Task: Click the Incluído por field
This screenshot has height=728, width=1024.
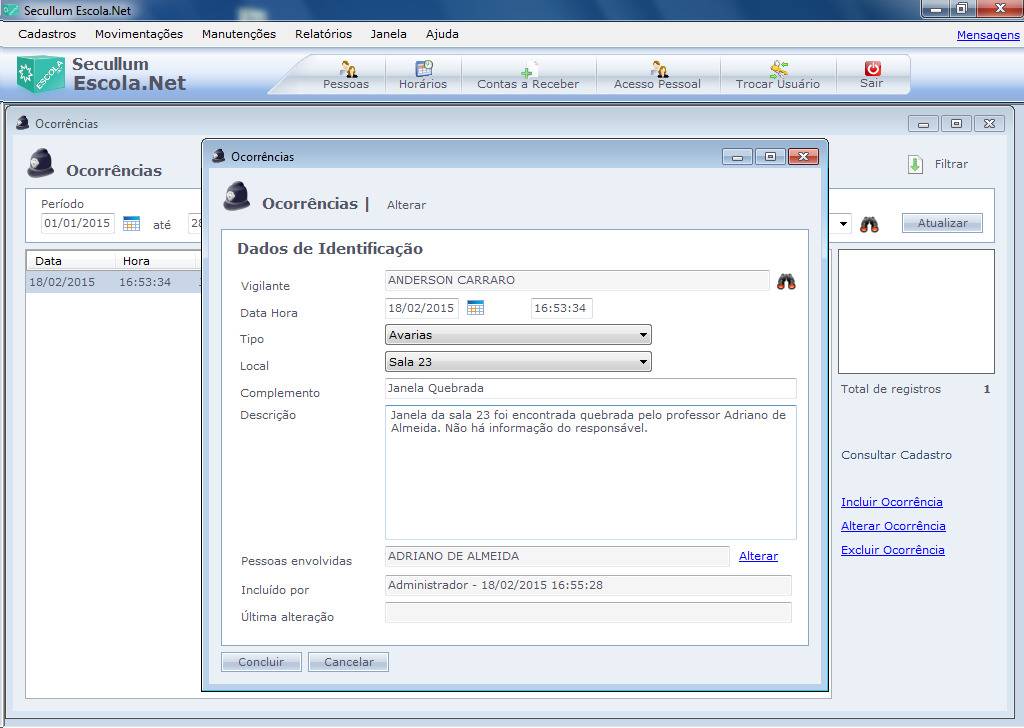Action: [588, 585]
